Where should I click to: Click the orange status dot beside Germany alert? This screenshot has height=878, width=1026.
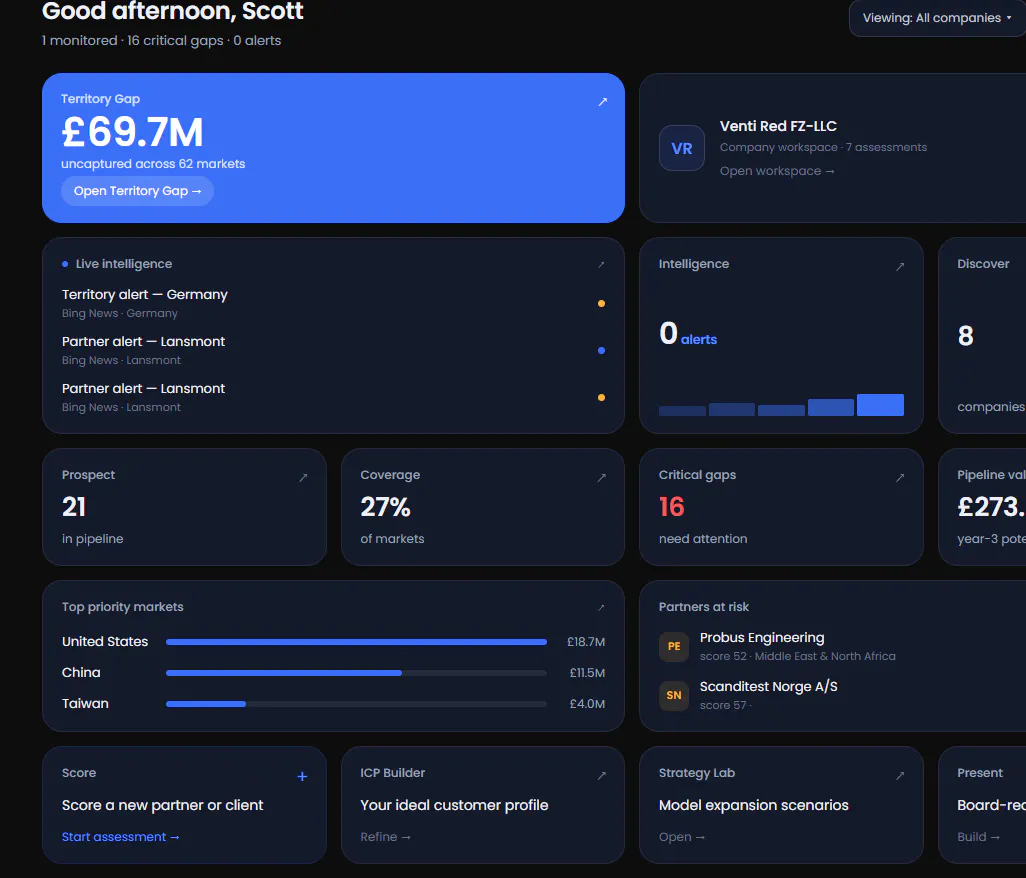[x=601, y=304]
